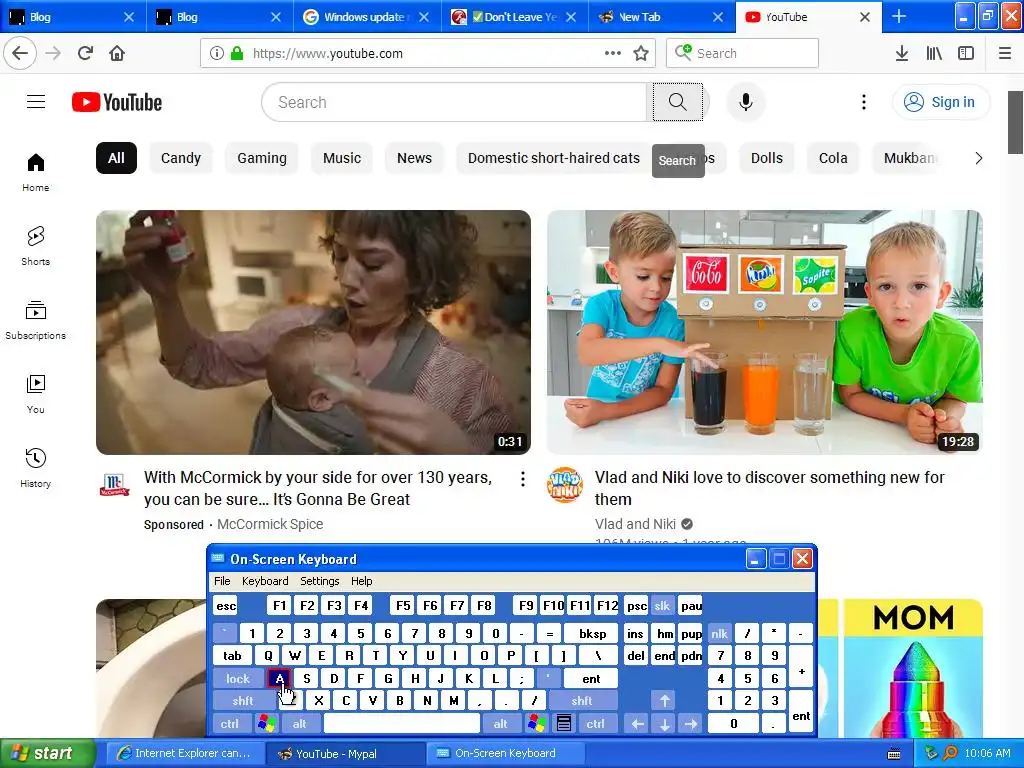The height and width of the screenshot is (768, 1024).
Task: Toggle the nlk num lock key
Action: click(719, 633)
